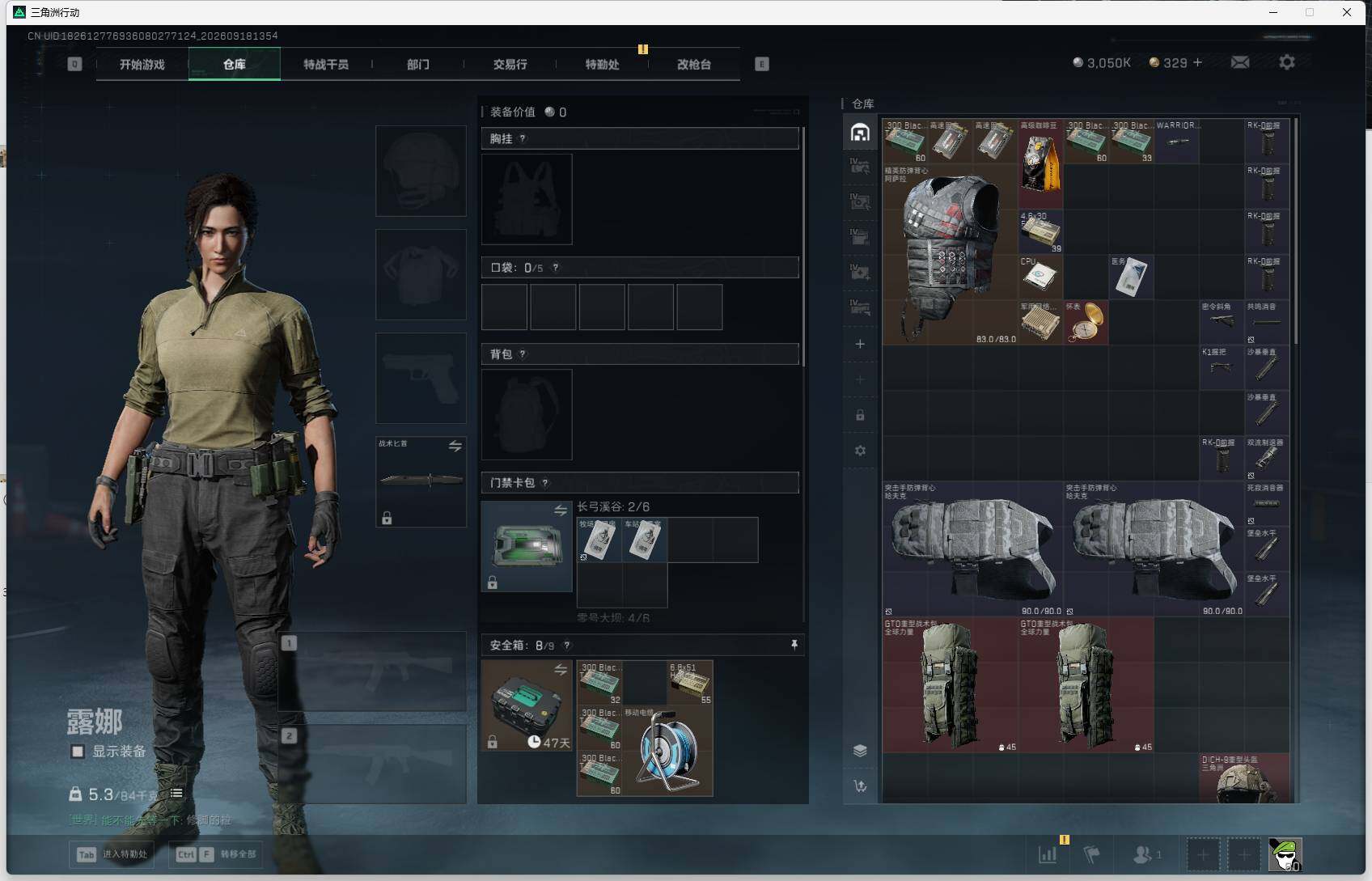Select the empty backpack slot
The width and height of the screenshot is (1372, 881).
pyautogui.click(x=527, y=414)
